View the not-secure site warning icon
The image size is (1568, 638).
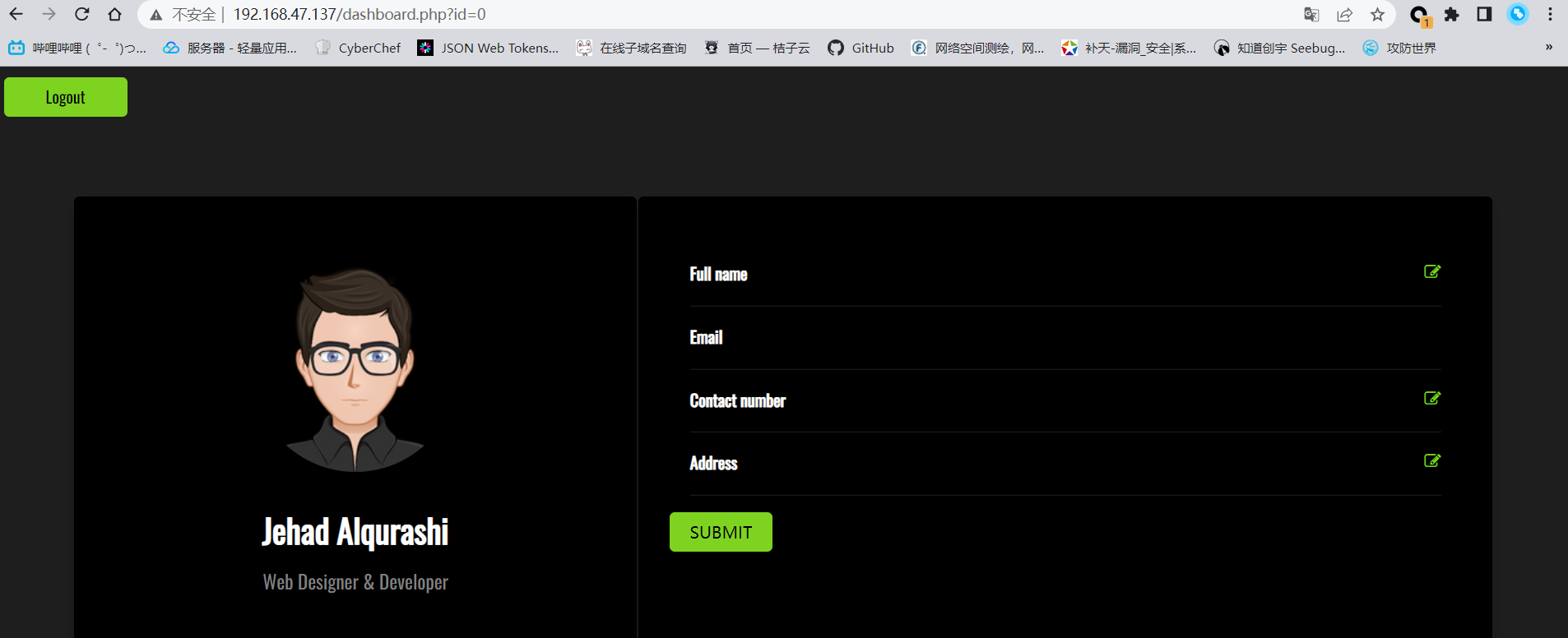pyautogui.click(x=156, y=15)
